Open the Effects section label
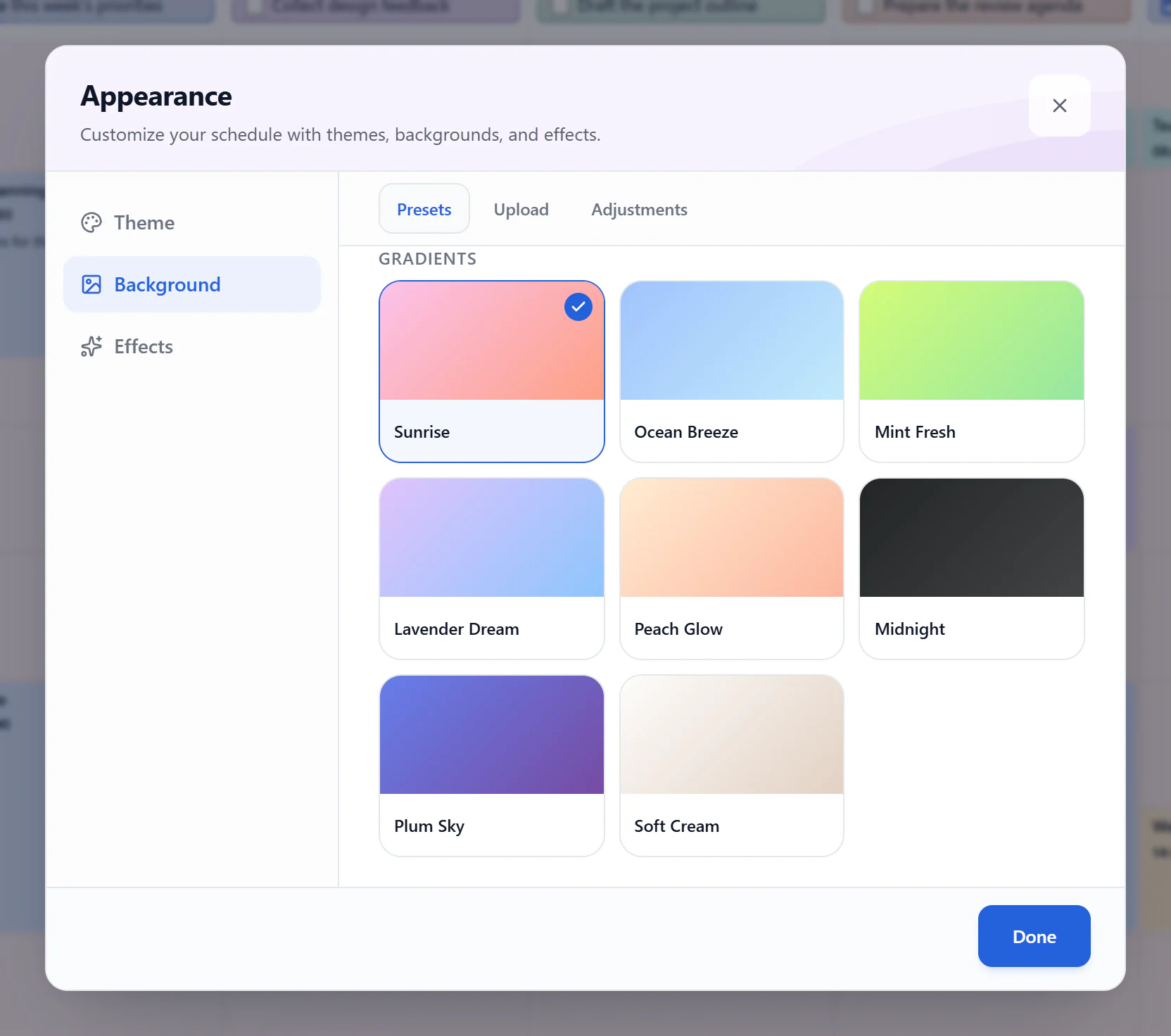This screenshot has height=1036, width=1171. pyautogui.click(x=144, y=346)
